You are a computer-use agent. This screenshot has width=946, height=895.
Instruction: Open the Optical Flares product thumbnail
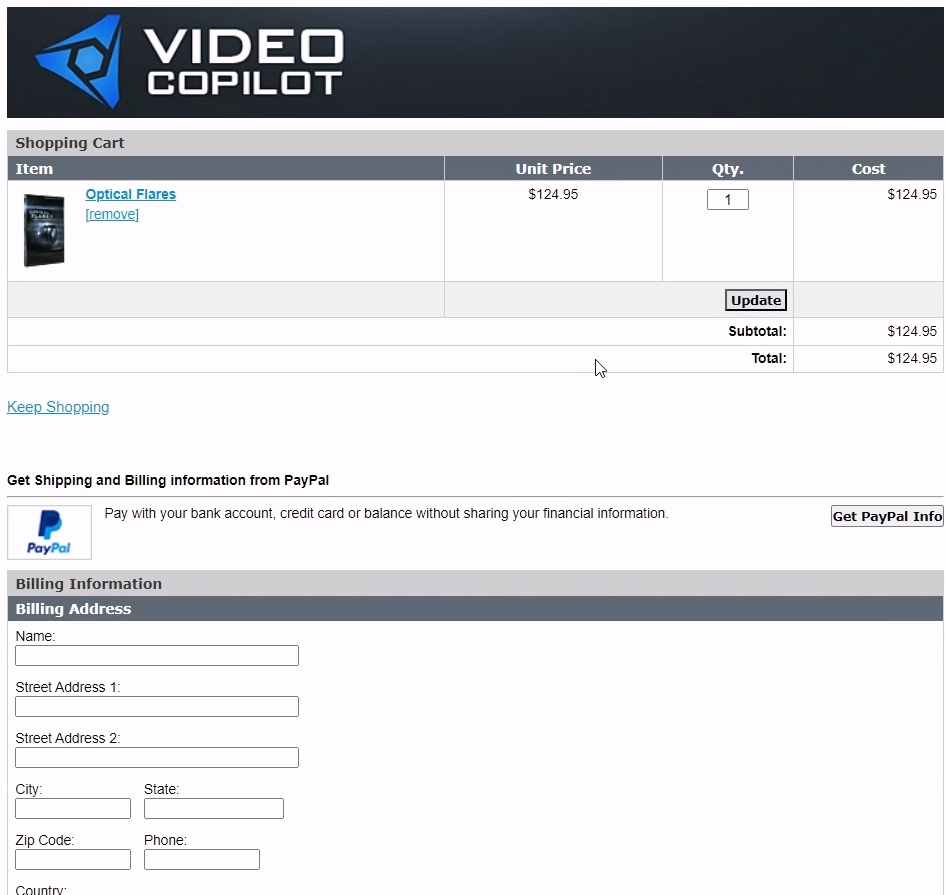click(x=44, y=230)
